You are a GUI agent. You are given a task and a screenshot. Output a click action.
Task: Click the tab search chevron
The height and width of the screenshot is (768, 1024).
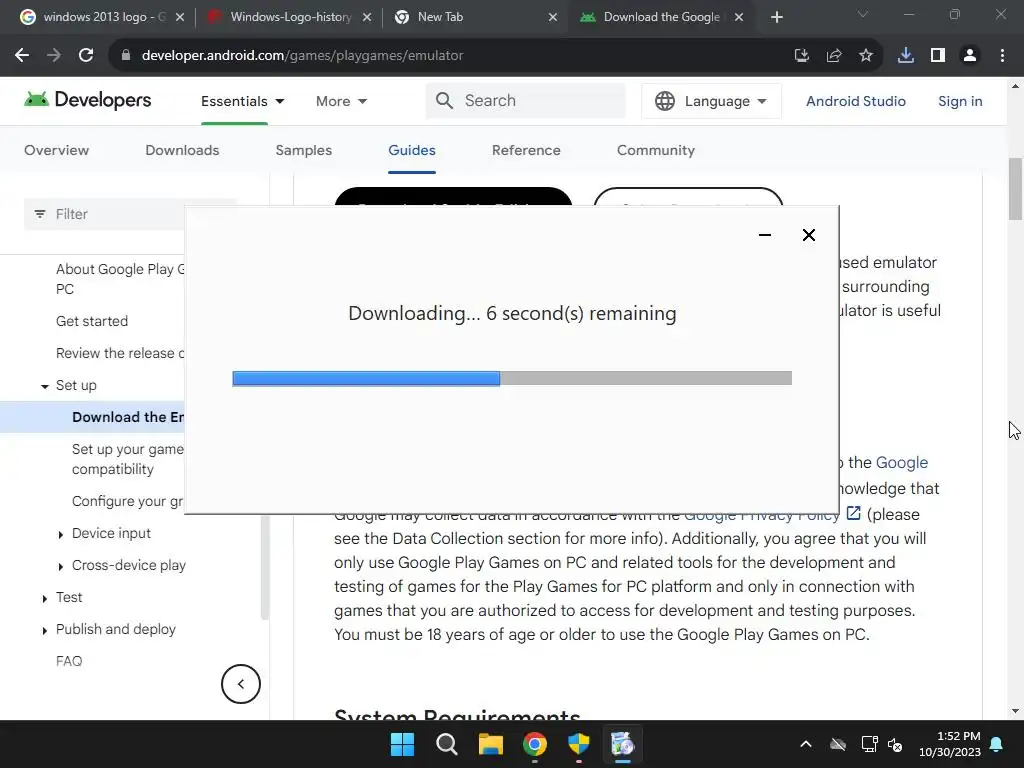tap(863, 14)
